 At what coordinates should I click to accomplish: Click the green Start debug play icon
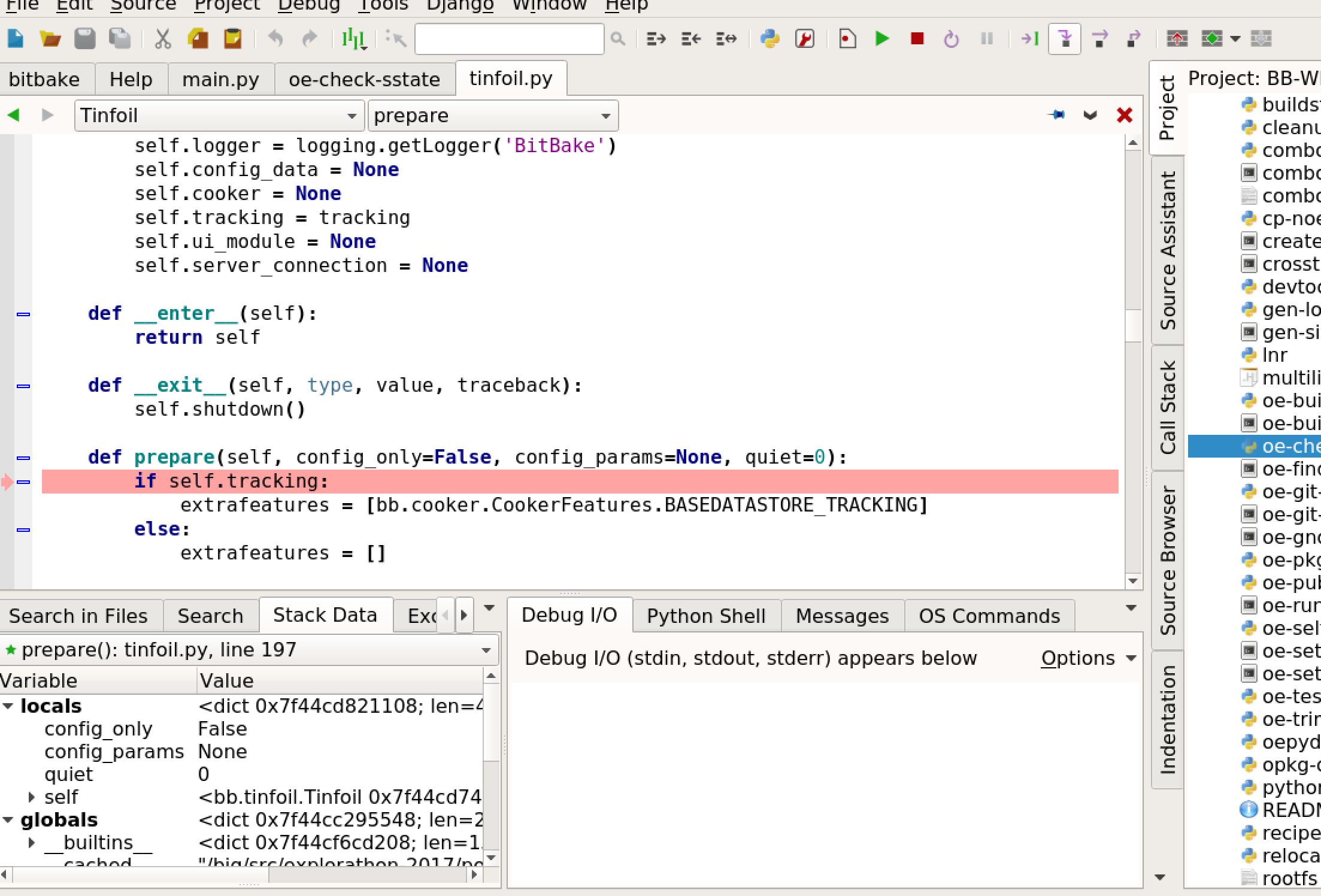[881, 40]
